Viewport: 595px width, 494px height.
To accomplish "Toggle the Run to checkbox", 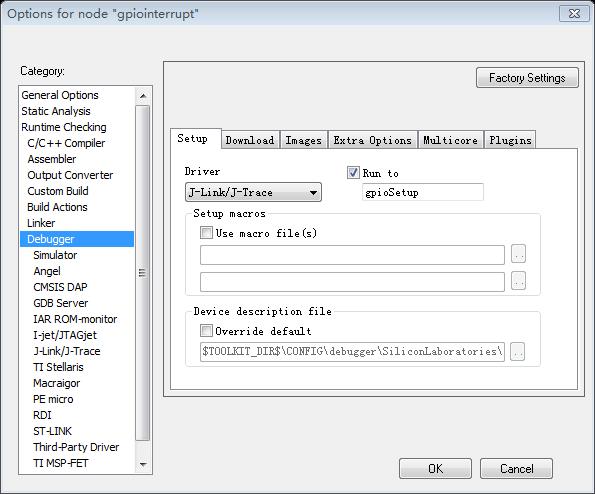I will point(353,173).
